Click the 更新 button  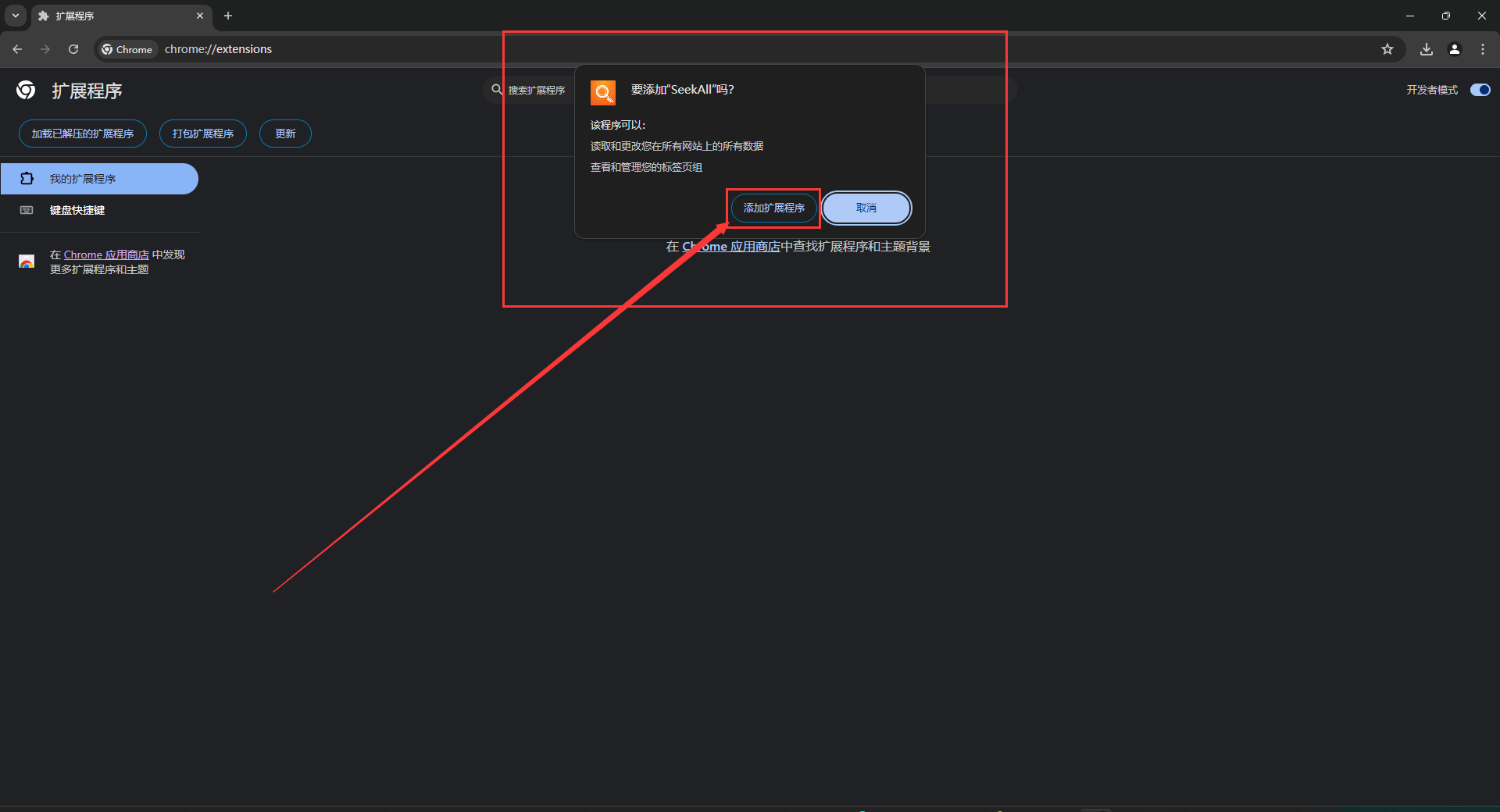click(285, 134)
